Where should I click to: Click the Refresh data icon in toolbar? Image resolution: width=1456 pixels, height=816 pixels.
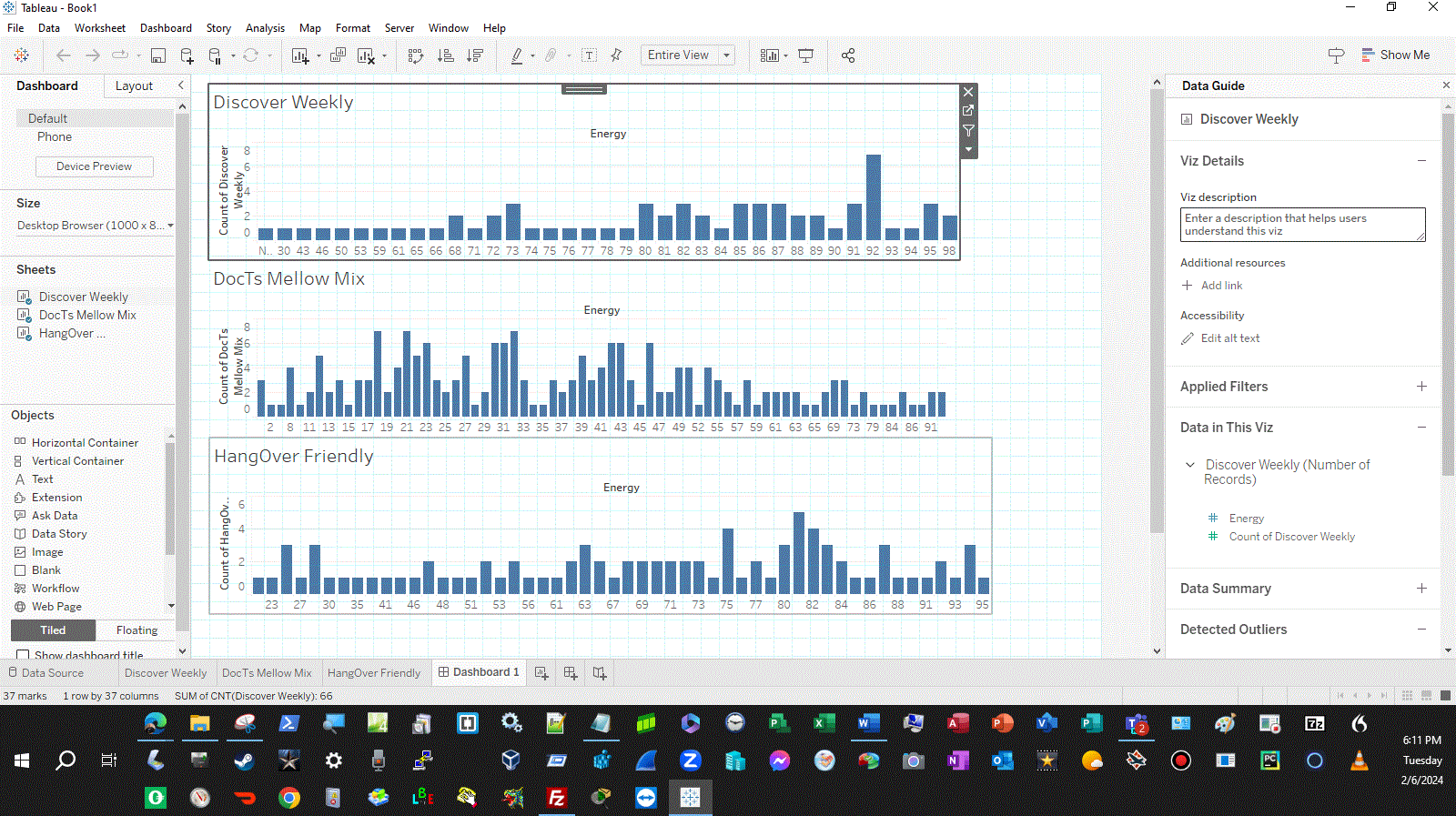pyautogui.click(x=251, y=55)
